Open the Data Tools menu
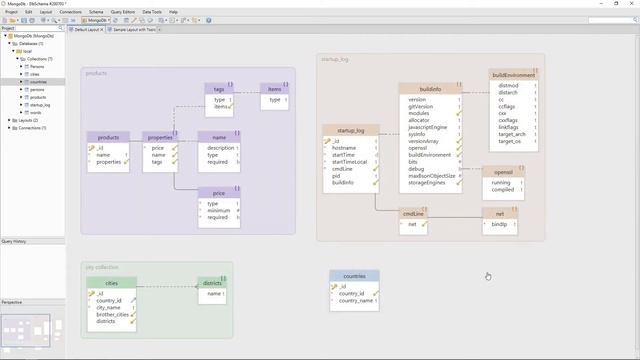Image resolution: width=640 pixels, height=360 pixels. (x=152, y=12)
